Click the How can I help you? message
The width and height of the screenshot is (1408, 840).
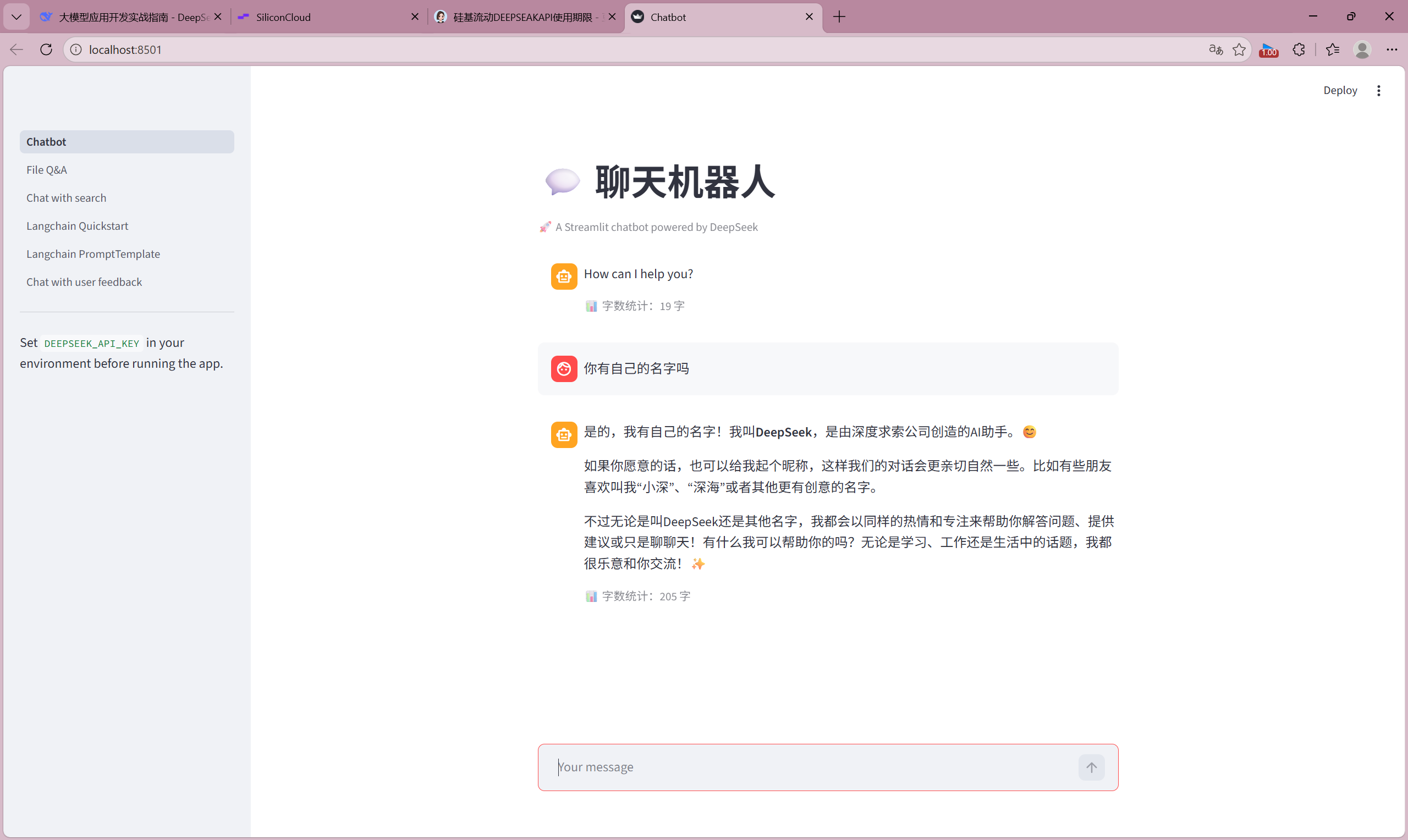coord(638,274)
